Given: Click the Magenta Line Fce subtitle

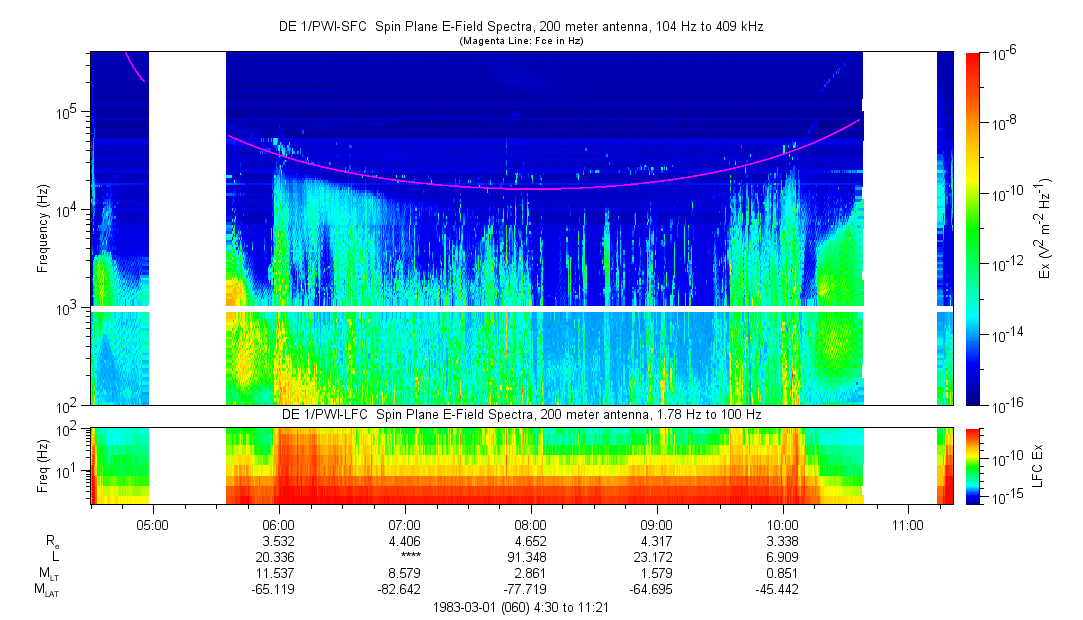Looking at the screenshot, I should [x=520, y=42].
